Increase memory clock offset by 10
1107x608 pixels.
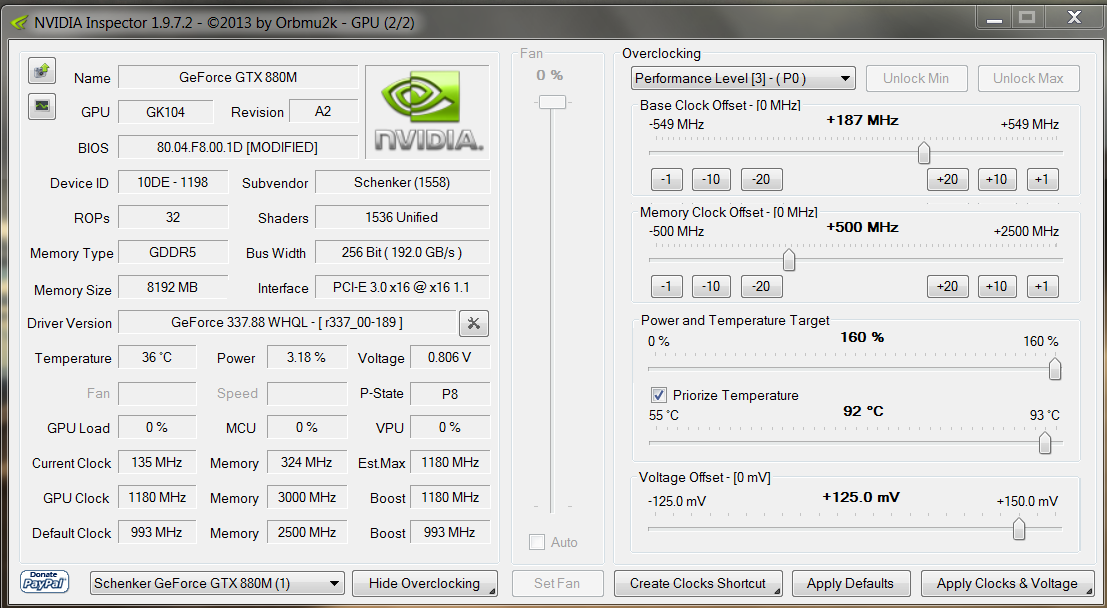[x=997, y=286]
